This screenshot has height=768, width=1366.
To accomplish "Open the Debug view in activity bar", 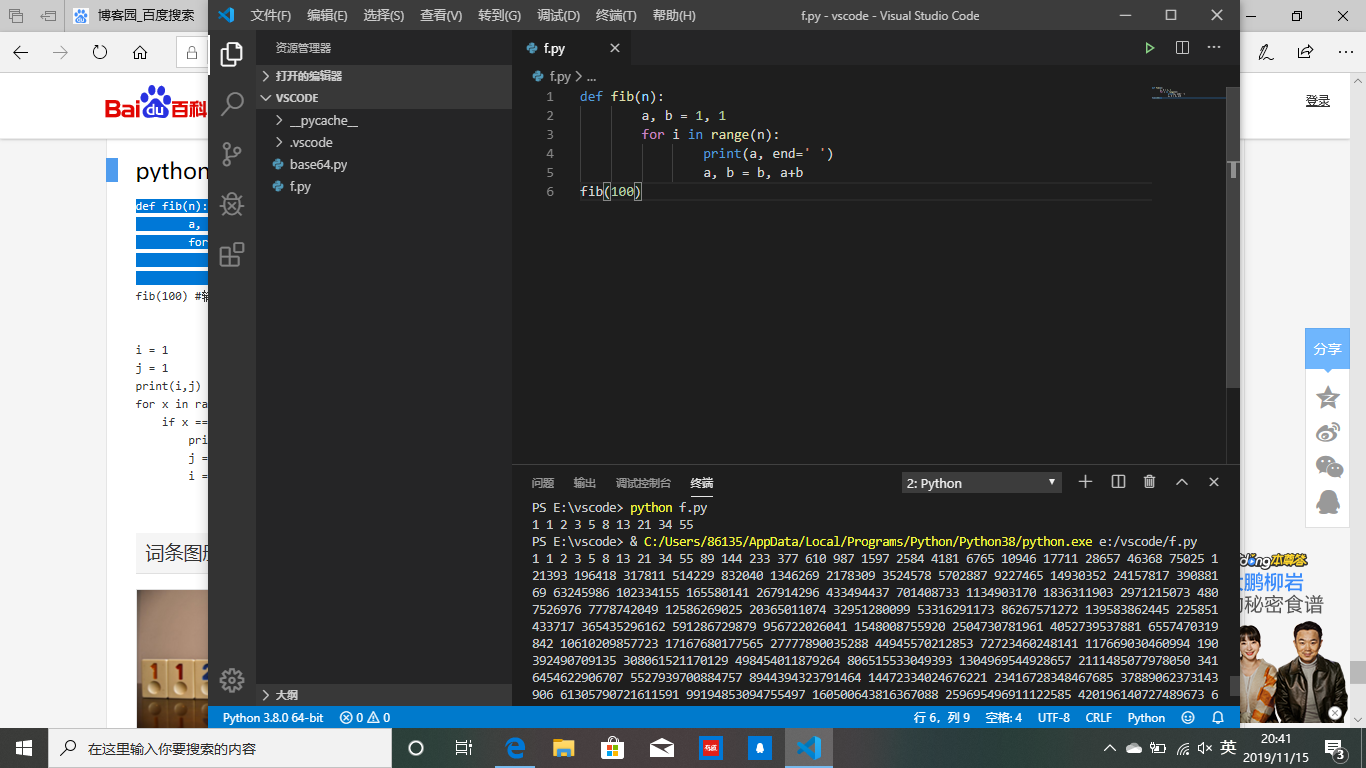I will 232,204.
